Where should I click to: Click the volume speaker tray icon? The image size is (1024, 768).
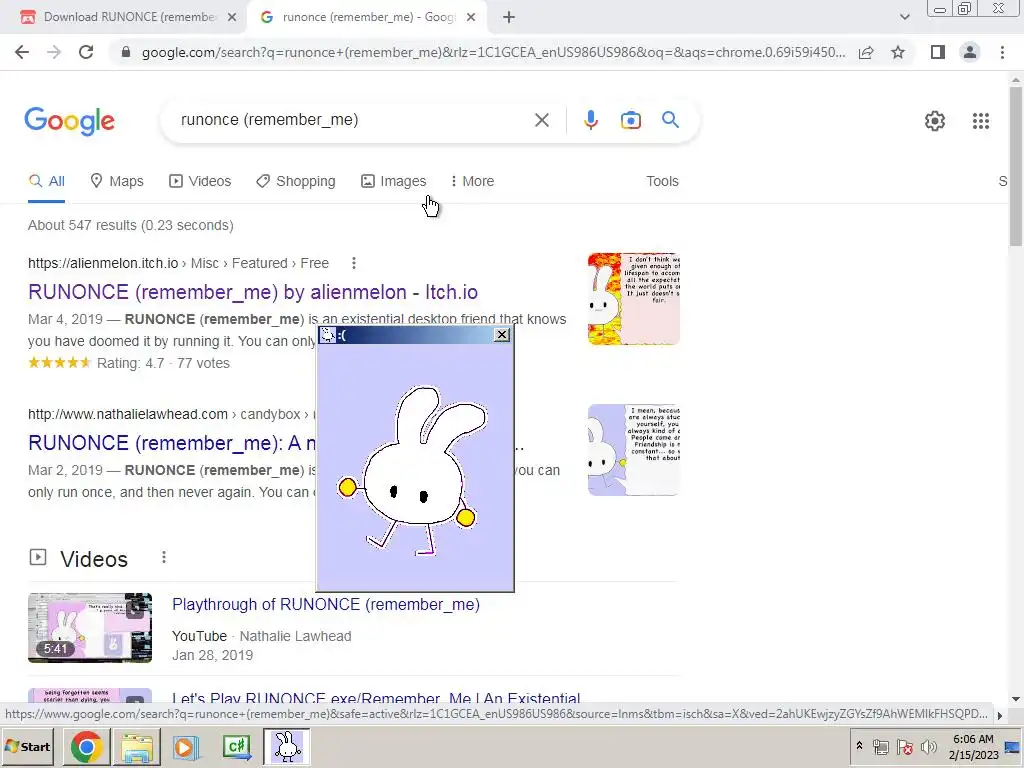pos(928,747)
